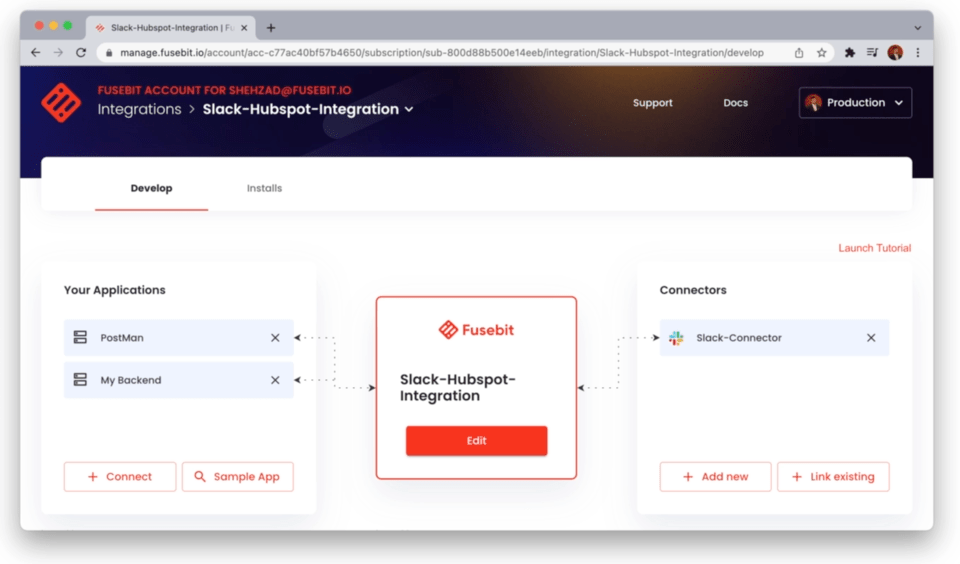
Task: Click the PostMan server icon
Action: tap(80, 337)
